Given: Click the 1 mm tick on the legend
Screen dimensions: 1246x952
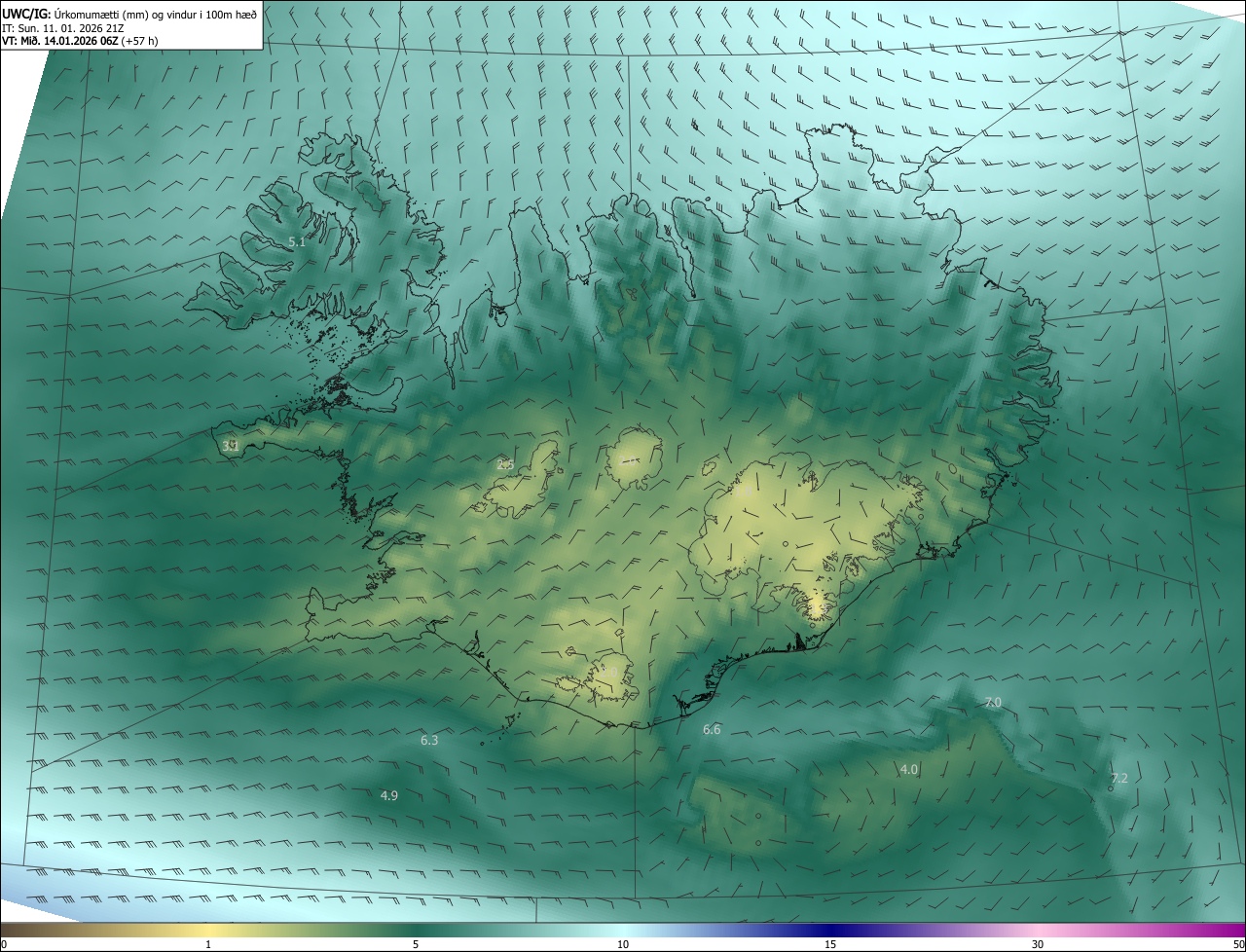Looking at the screenshot, I should click(208, 944).
